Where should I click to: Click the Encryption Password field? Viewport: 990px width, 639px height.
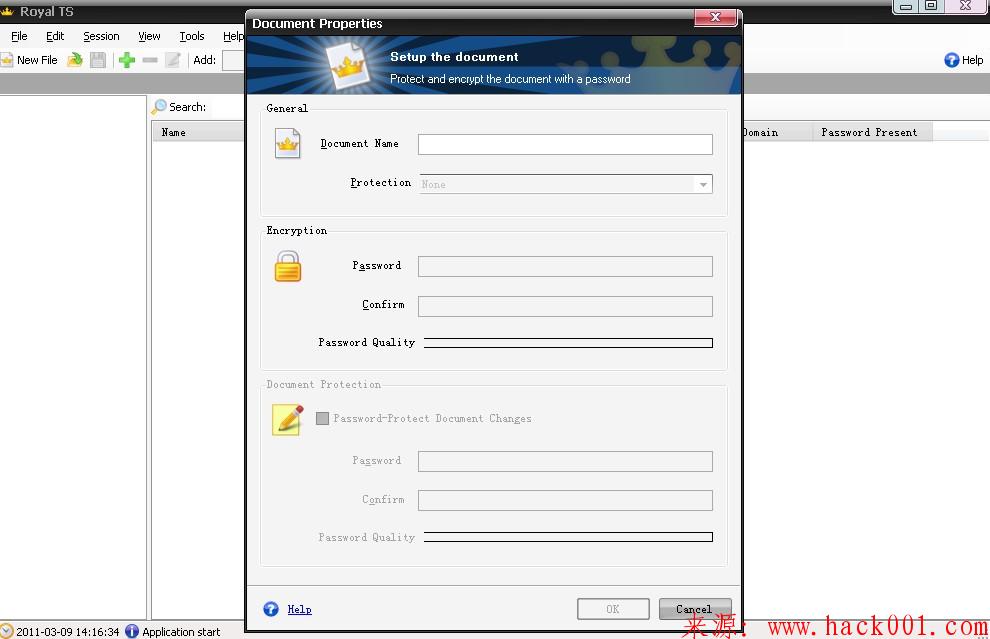pyautogui.click(x=565, y=266)
